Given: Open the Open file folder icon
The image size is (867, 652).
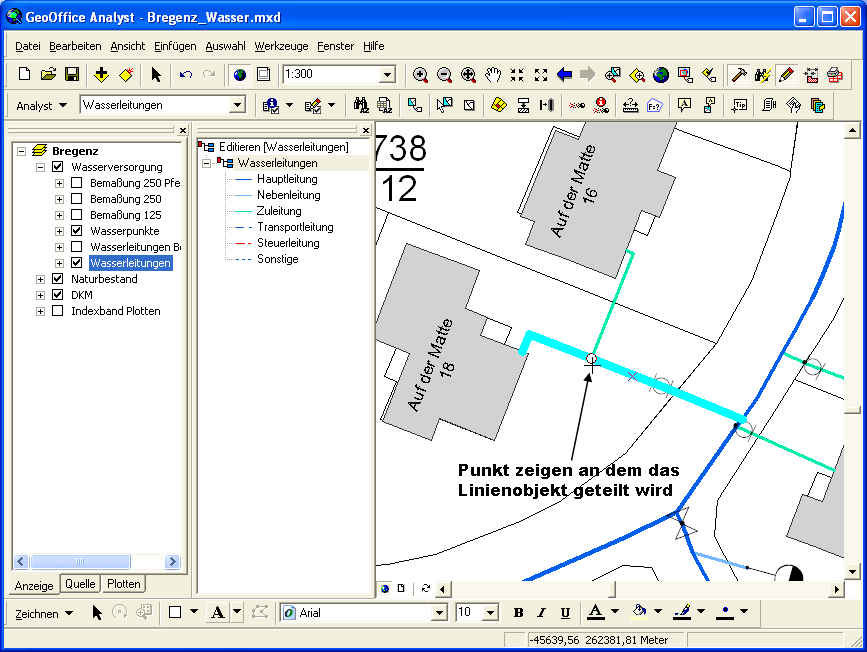Looking at the screenshot, I should [x=48, y=75].
